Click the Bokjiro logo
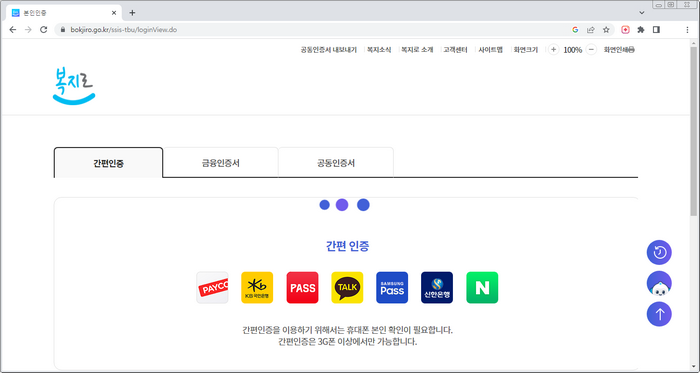 click(74, 86)
